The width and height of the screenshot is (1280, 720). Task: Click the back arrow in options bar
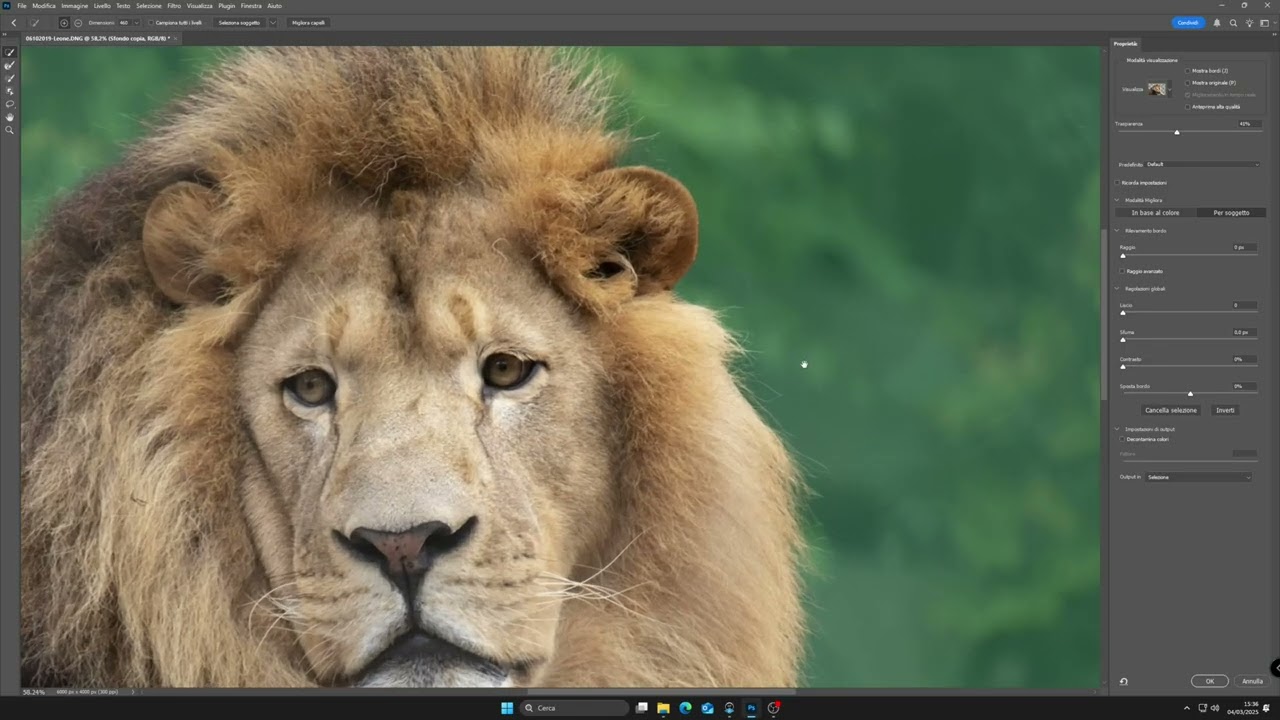13,22
